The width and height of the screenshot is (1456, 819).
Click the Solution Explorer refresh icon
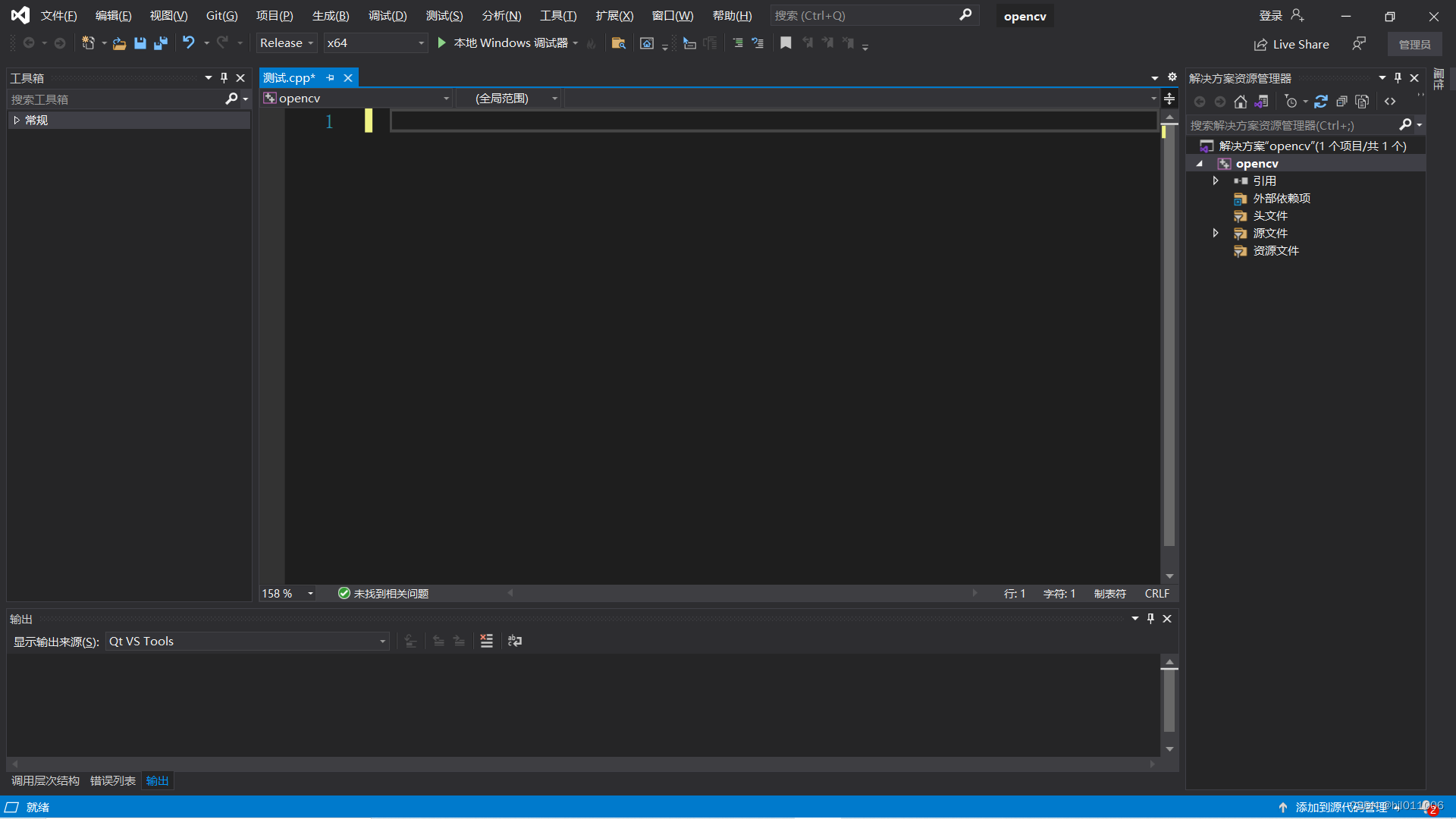pyautogui.click(x=1321, y=102)
